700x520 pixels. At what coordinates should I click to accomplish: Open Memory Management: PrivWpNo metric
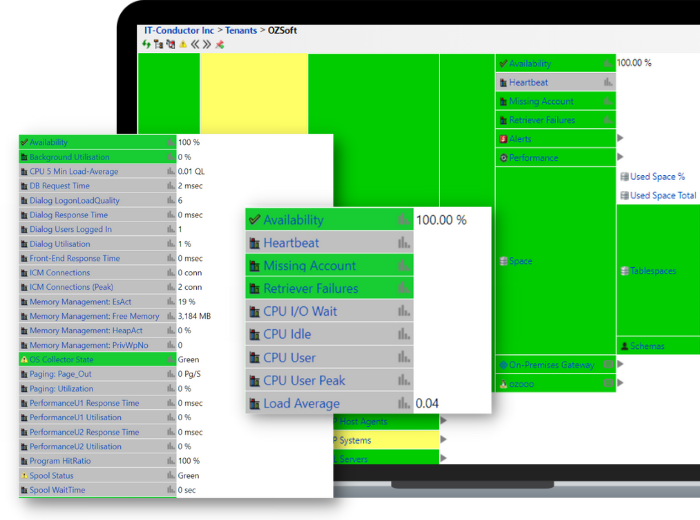pos(97,345)
